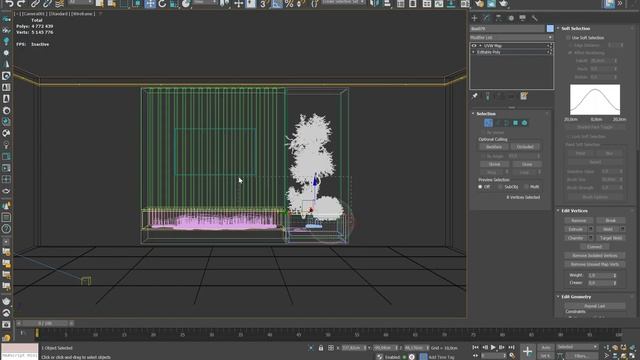Select Preview Selection Off radio button
This screenshot has height=360, width=640.
[x=480, y=187]
